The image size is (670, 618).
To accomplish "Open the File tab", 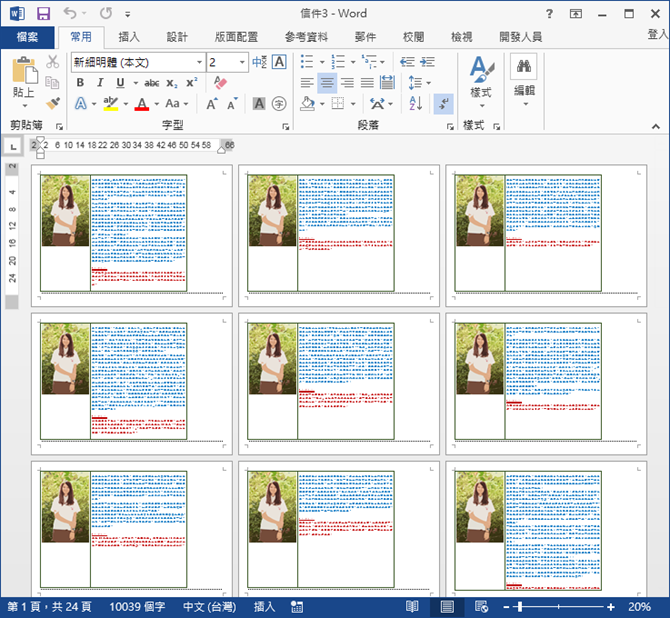I will click(x=27, y=37).
